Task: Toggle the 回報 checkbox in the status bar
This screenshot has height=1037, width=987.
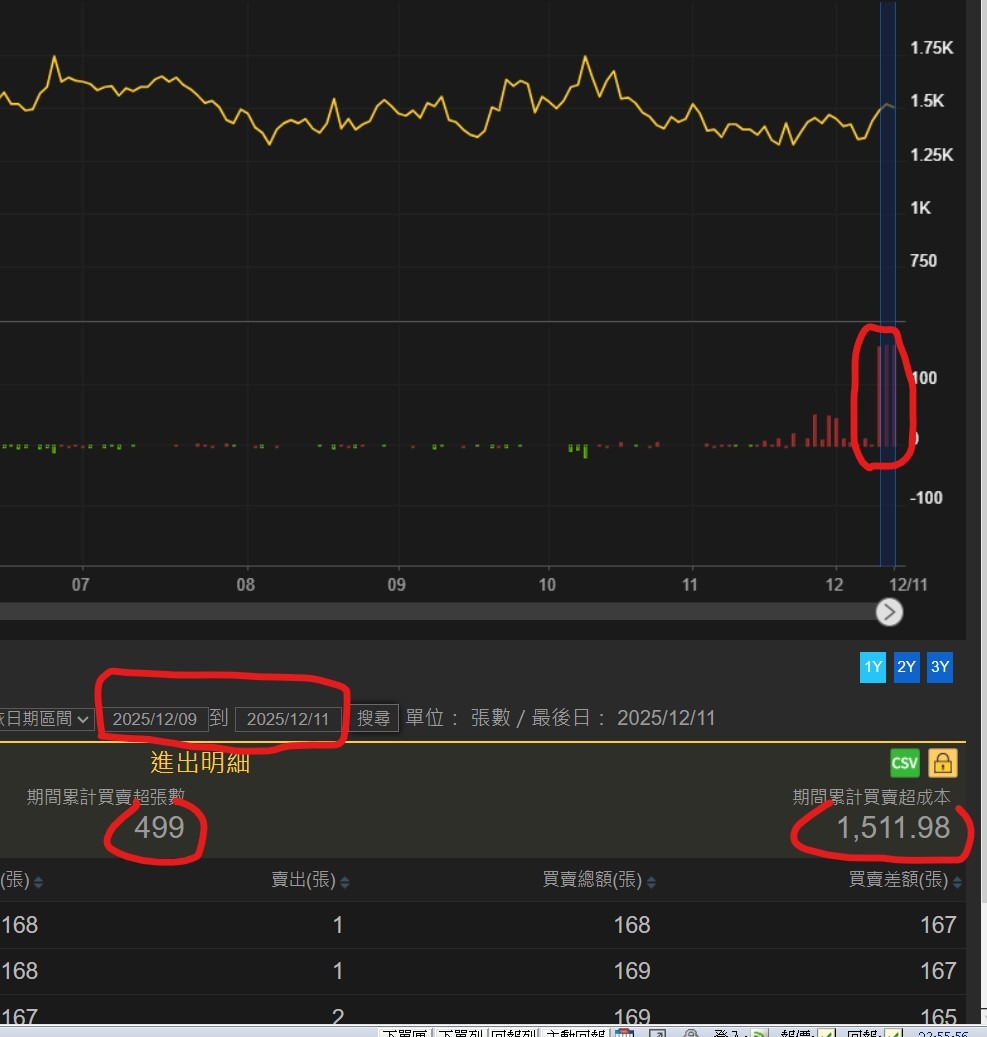Action: [893, 1032]
